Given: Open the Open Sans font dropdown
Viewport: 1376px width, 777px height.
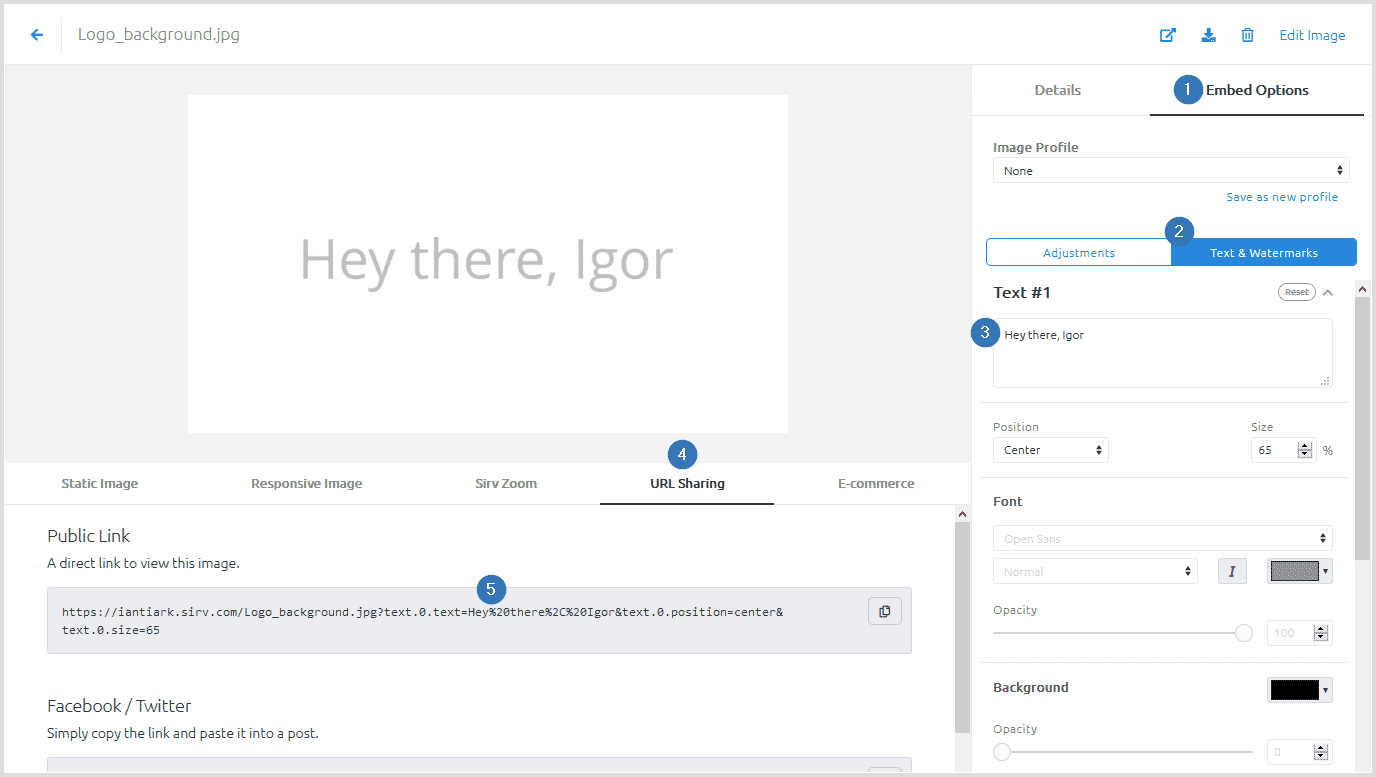Looking at the screenshot, I should [1162, 538].
